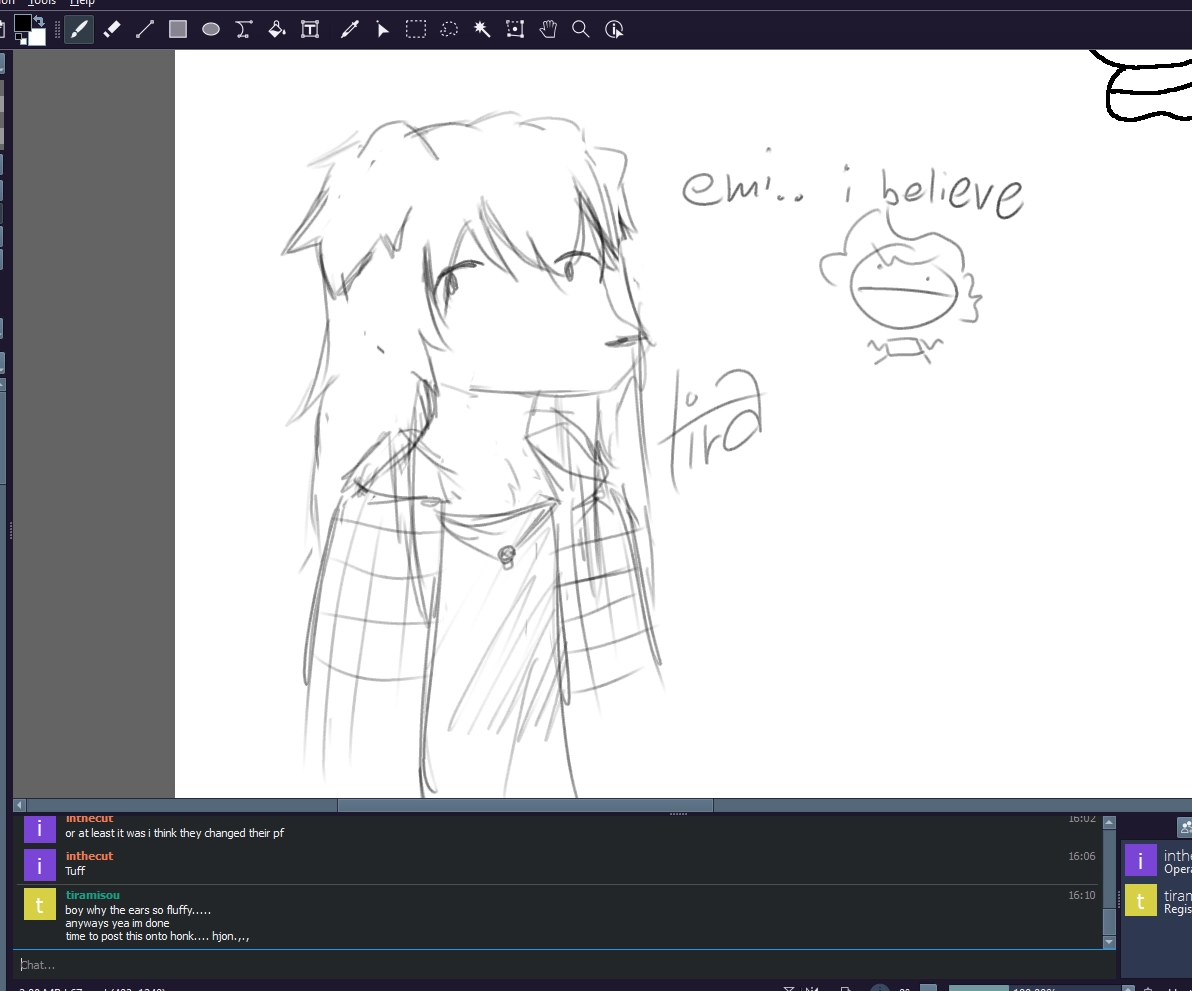Select tiramisou in the user list
This screenshot has width=1192, height=991.
pos(1158,901)
